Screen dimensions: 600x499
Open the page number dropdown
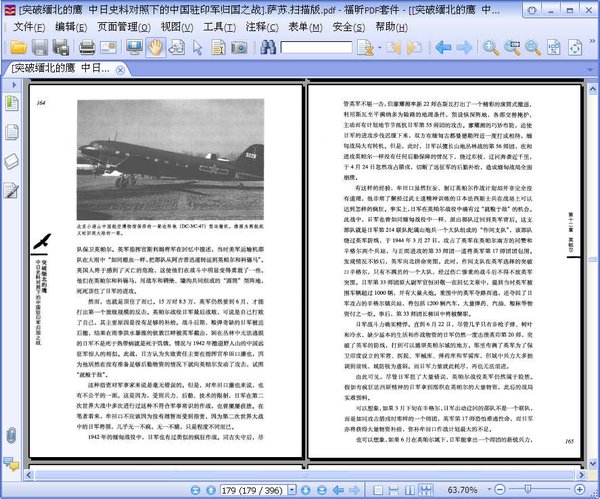click(292, 490)
